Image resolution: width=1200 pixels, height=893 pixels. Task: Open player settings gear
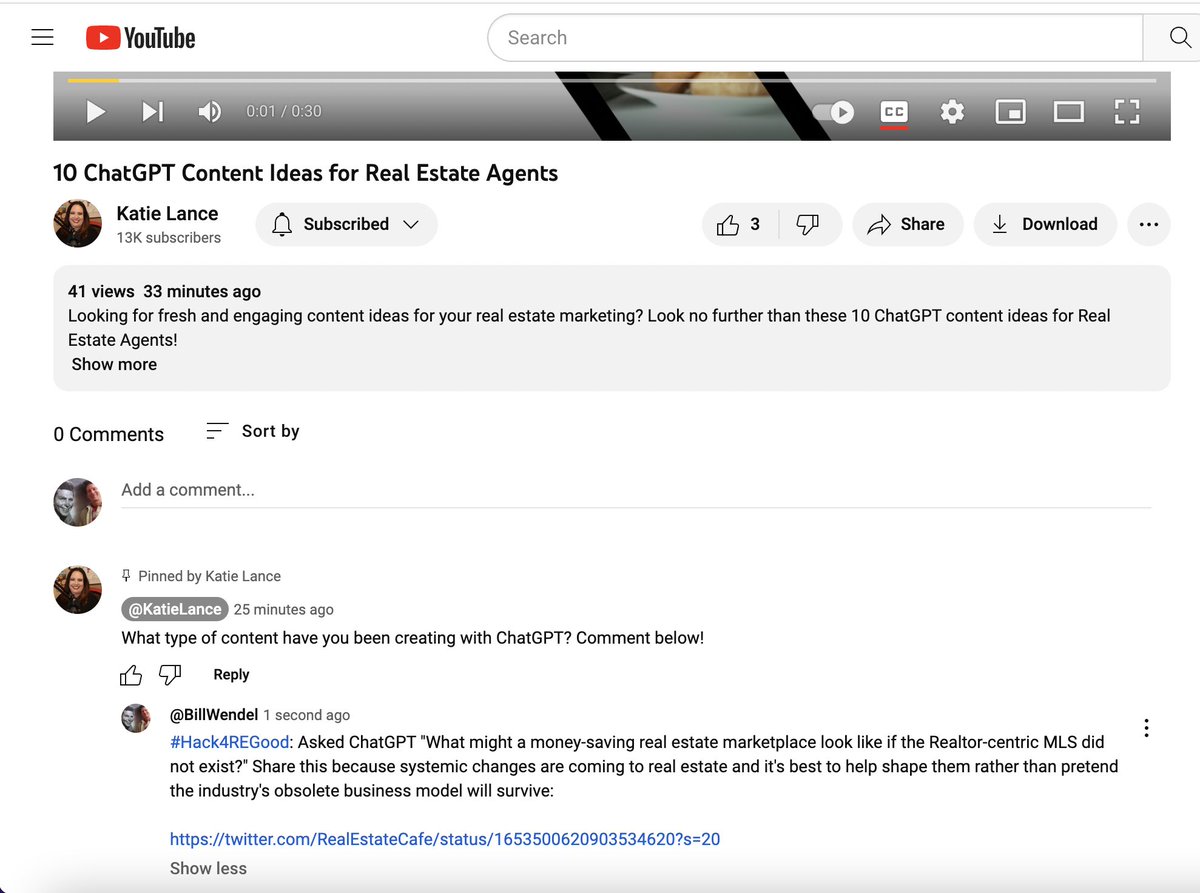[x=952, y=112]
